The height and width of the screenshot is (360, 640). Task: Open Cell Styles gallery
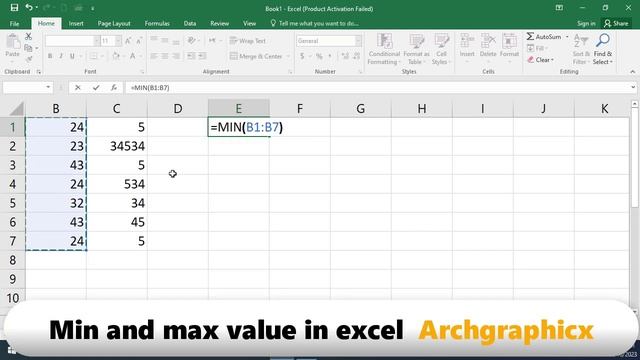(x=441, y=49)
